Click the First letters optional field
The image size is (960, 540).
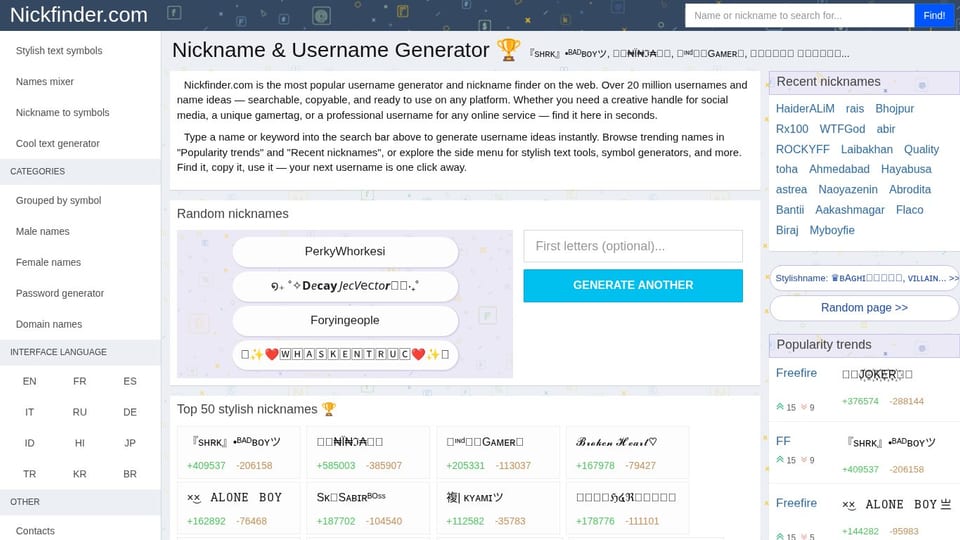click(633, 246)
